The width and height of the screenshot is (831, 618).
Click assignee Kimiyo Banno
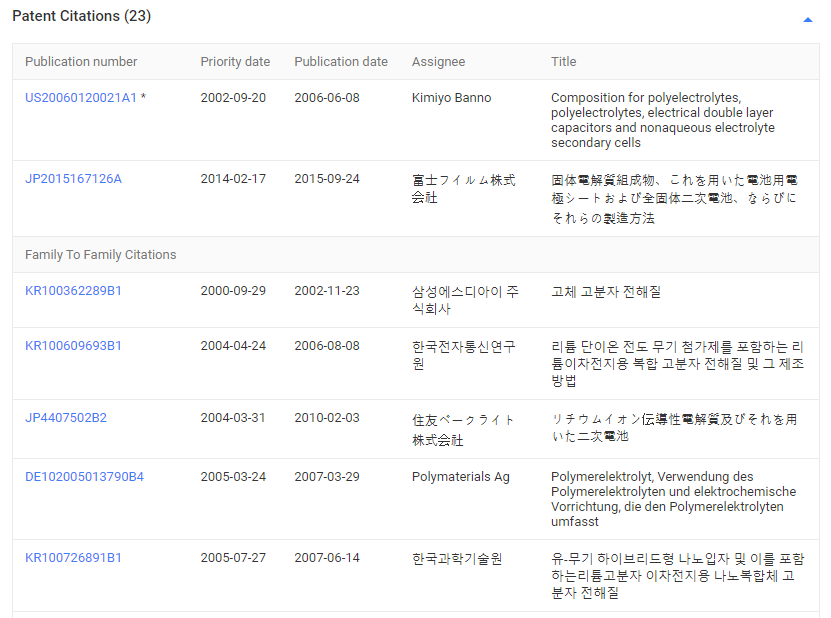click(452, 98)
